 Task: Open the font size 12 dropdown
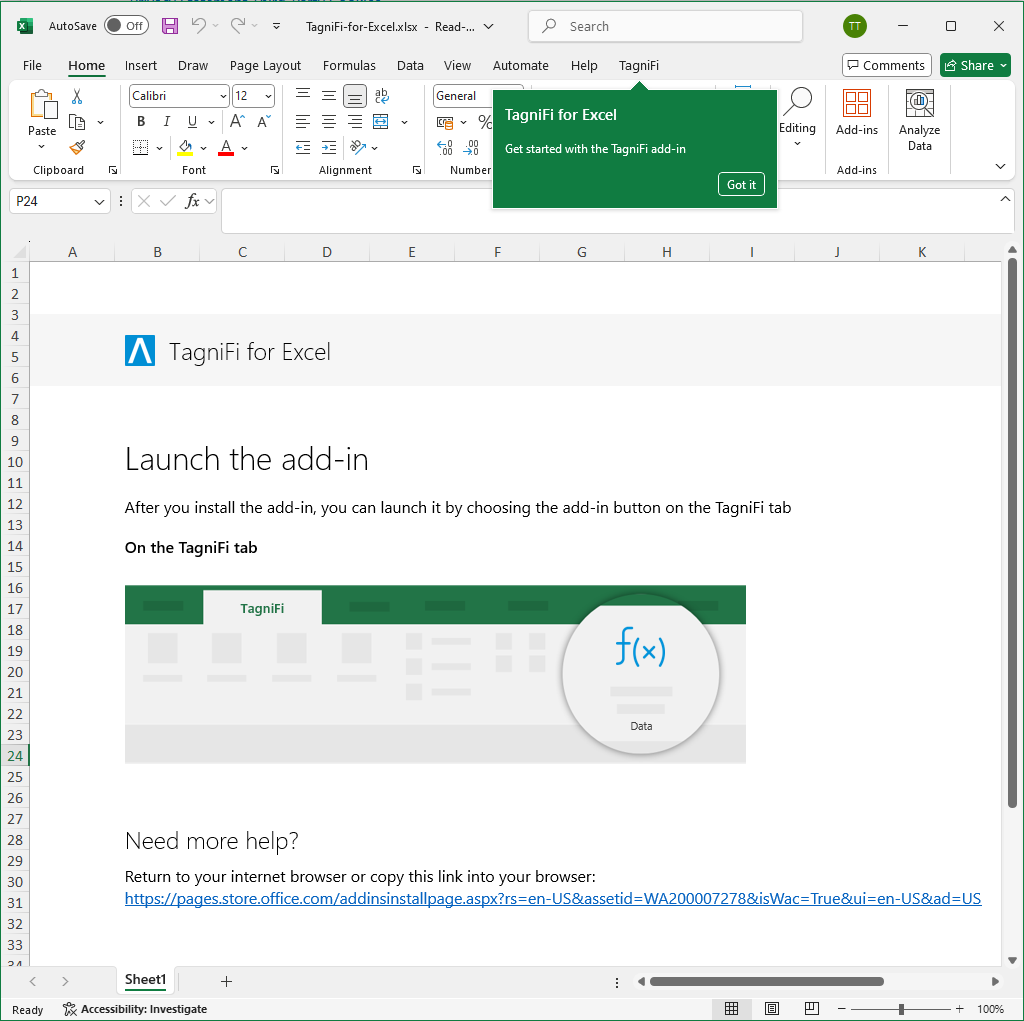(268, 96)
